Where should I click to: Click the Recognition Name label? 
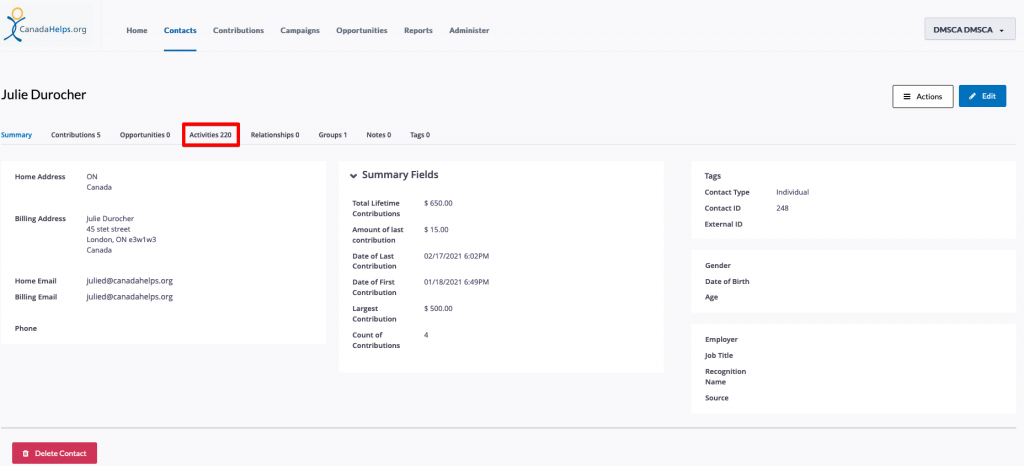click(x=726, y=377)
